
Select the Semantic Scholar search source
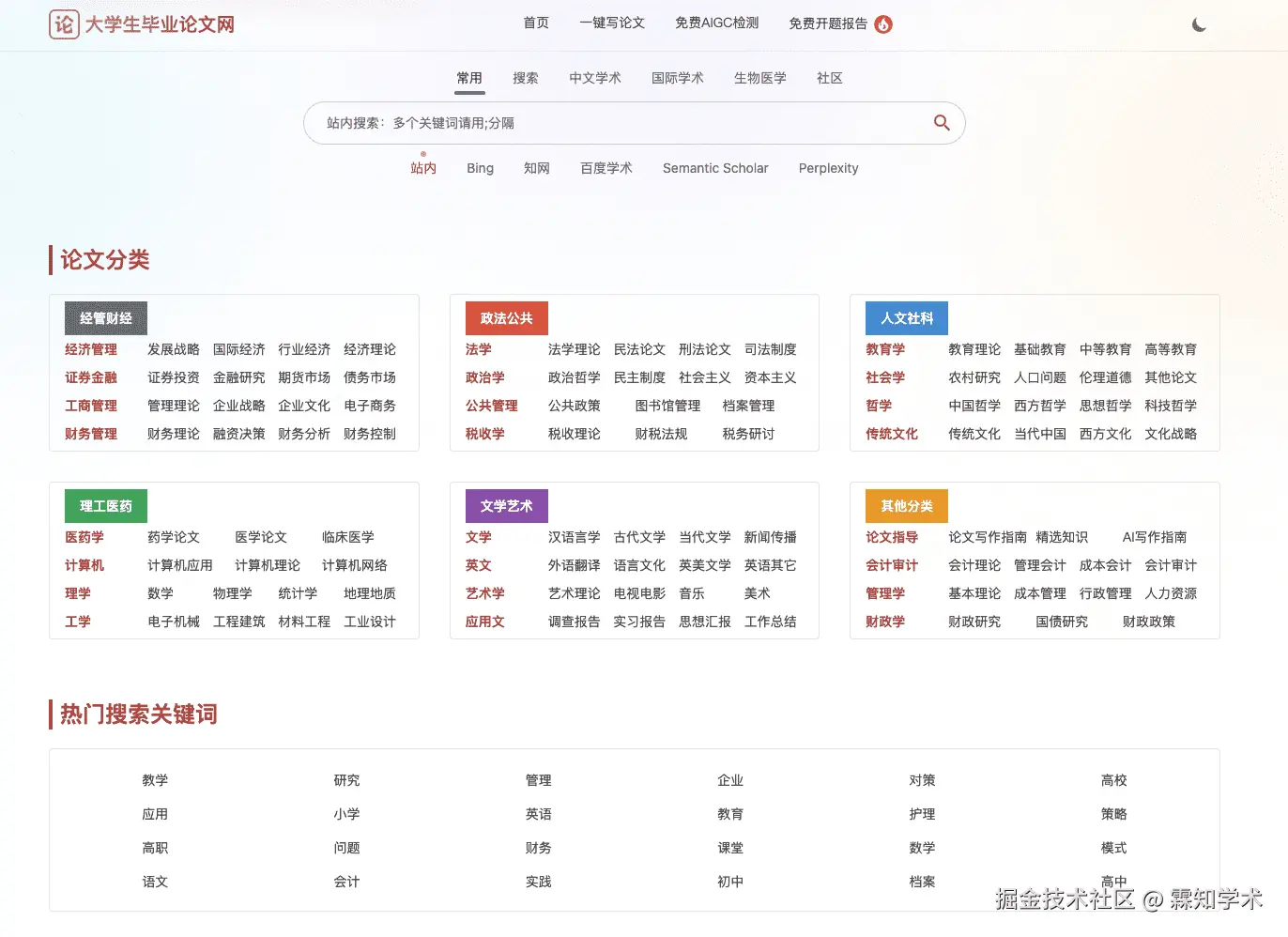point(715,168)
